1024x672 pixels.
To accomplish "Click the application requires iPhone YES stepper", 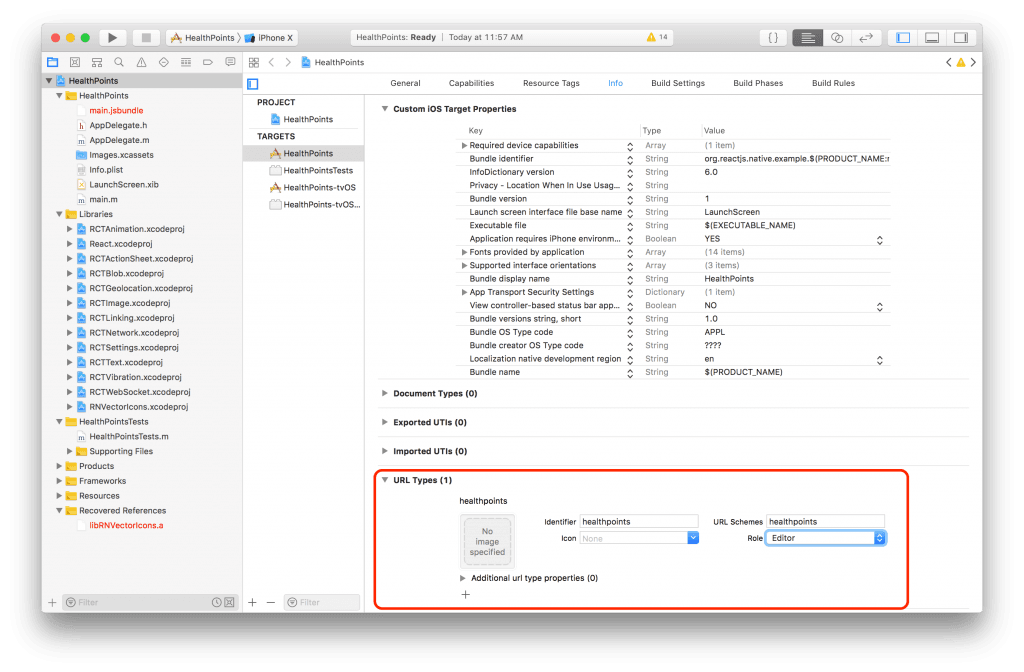I will [879, 240].
